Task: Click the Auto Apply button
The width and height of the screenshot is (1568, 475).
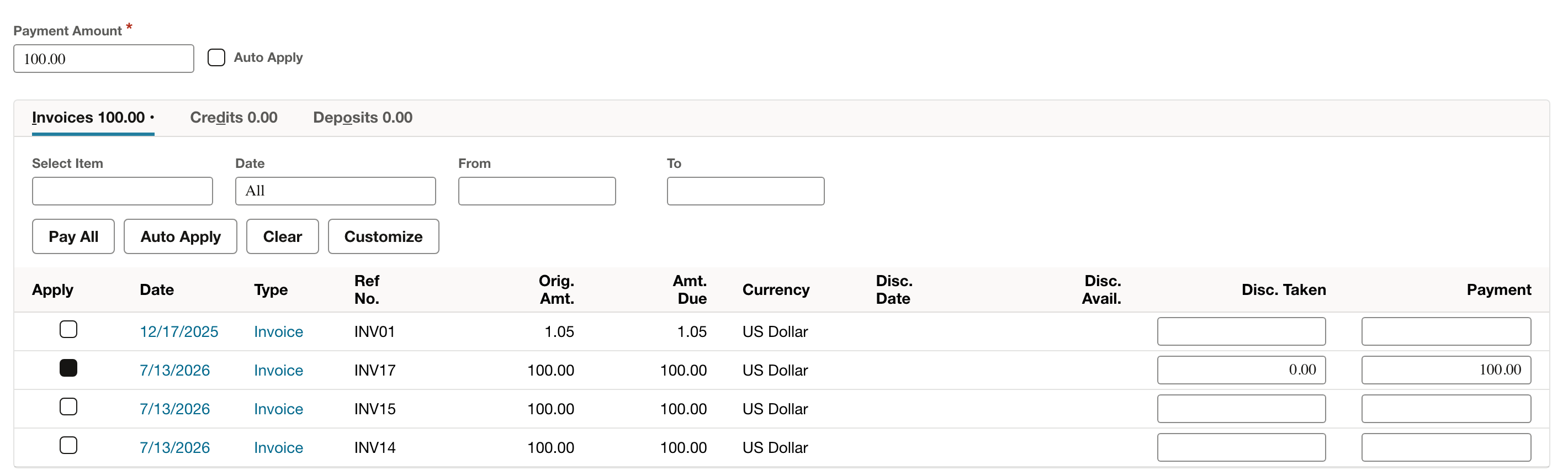Action: coord(180,236)
